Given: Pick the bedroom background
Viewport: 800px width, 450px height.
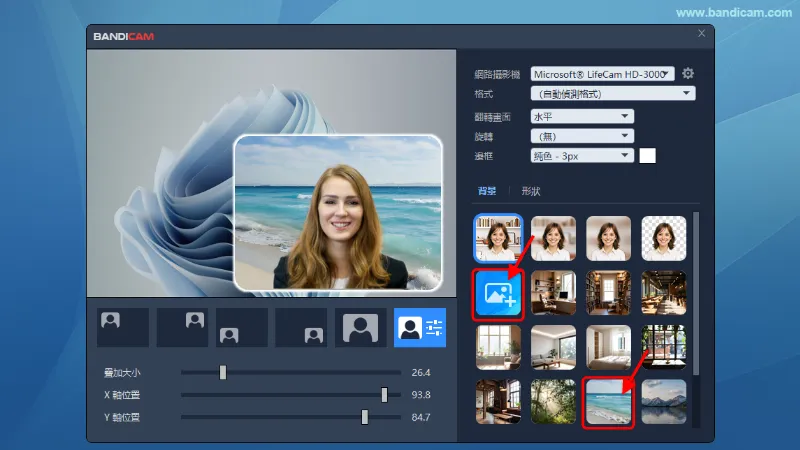Looking at the screenshot, I should tap(609, 347).
